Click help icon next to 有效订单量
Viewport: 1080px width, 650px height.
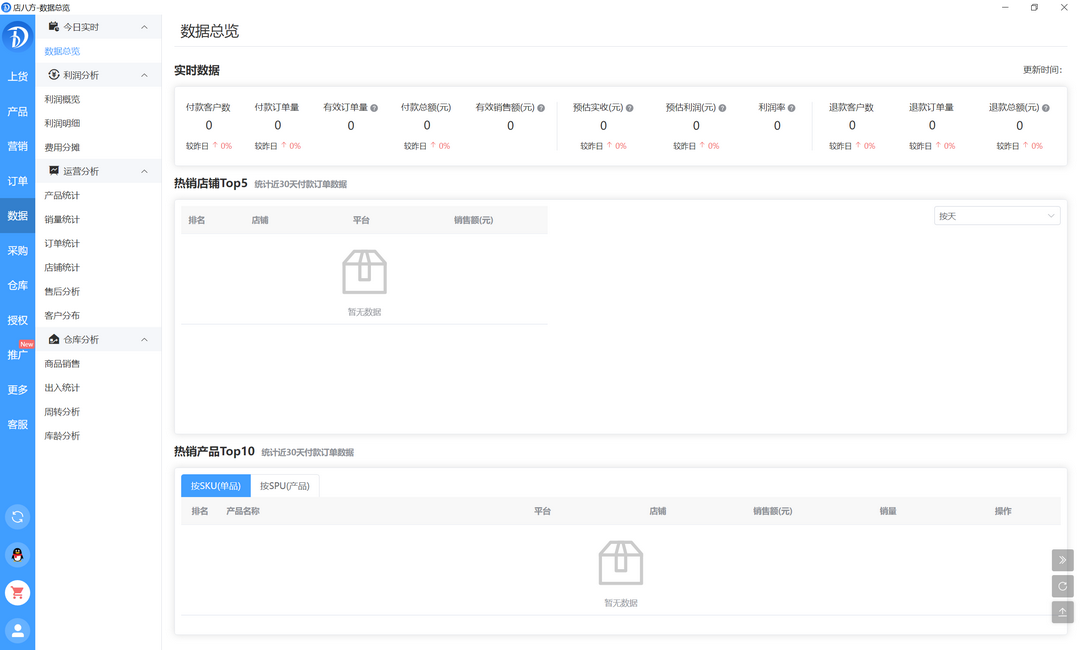374,108
